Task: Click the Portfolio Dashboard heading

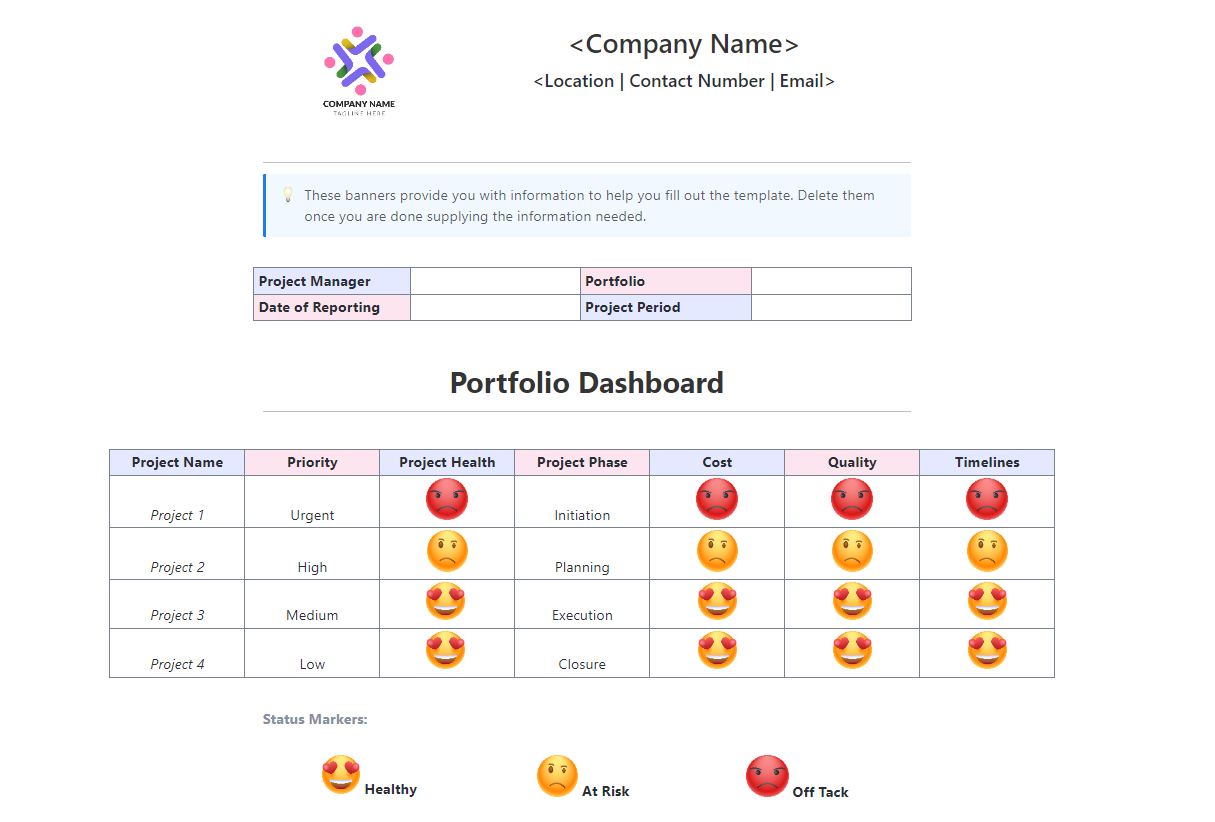Action: click(586, 383)
